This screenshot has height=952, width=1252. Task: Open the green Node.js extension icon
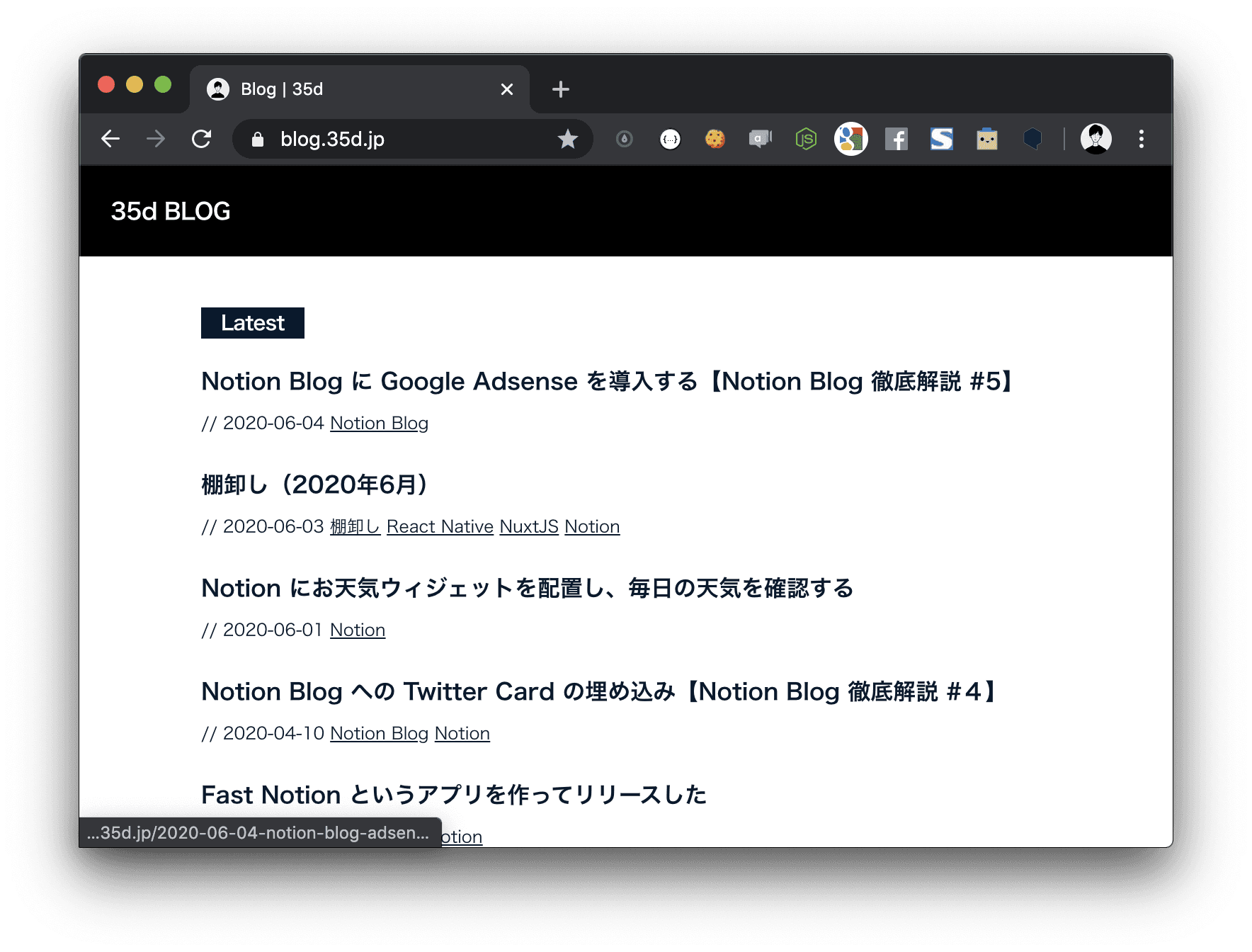click(806, 139)
